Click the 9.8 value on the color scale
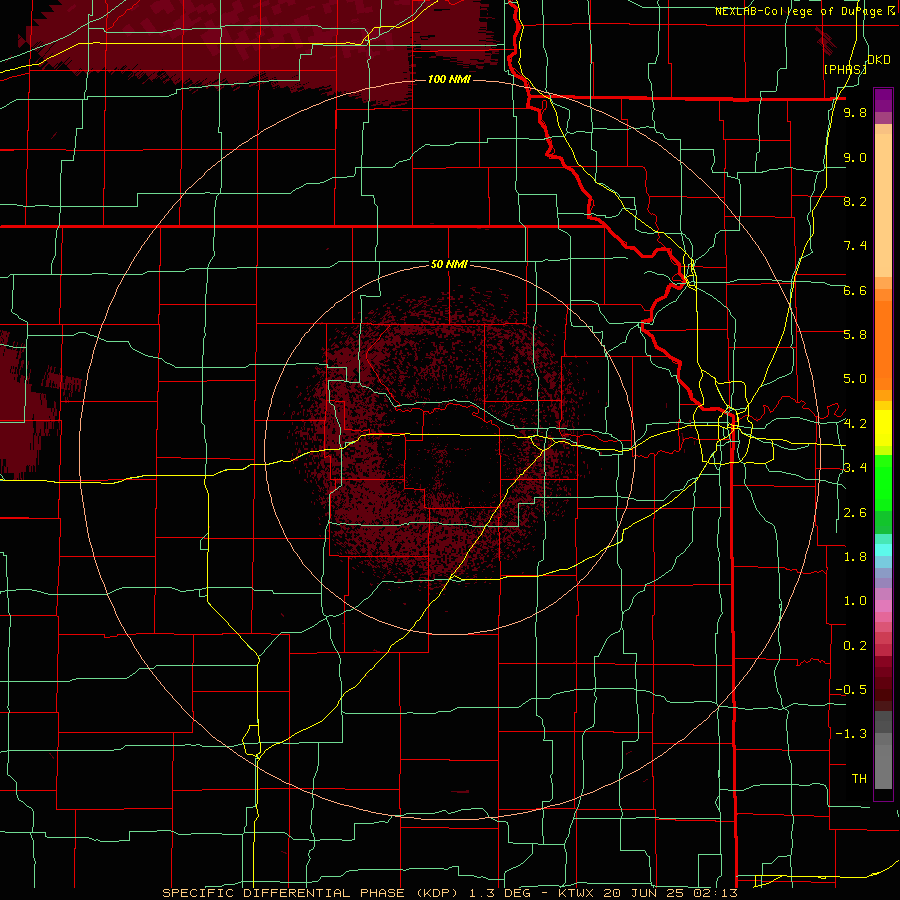 [855, 113]
